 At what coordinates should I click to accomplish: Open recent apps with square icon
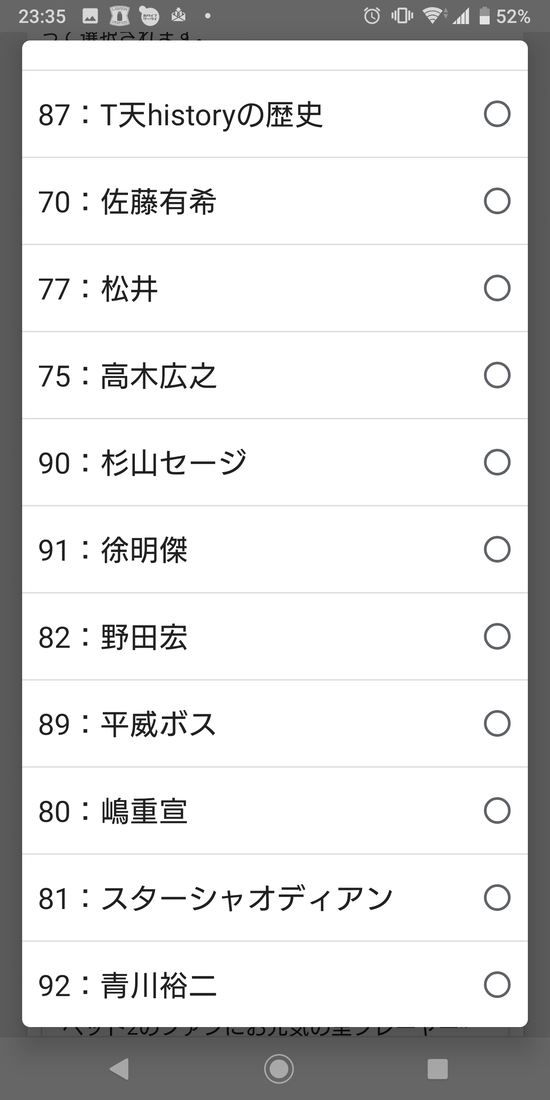438,1068
